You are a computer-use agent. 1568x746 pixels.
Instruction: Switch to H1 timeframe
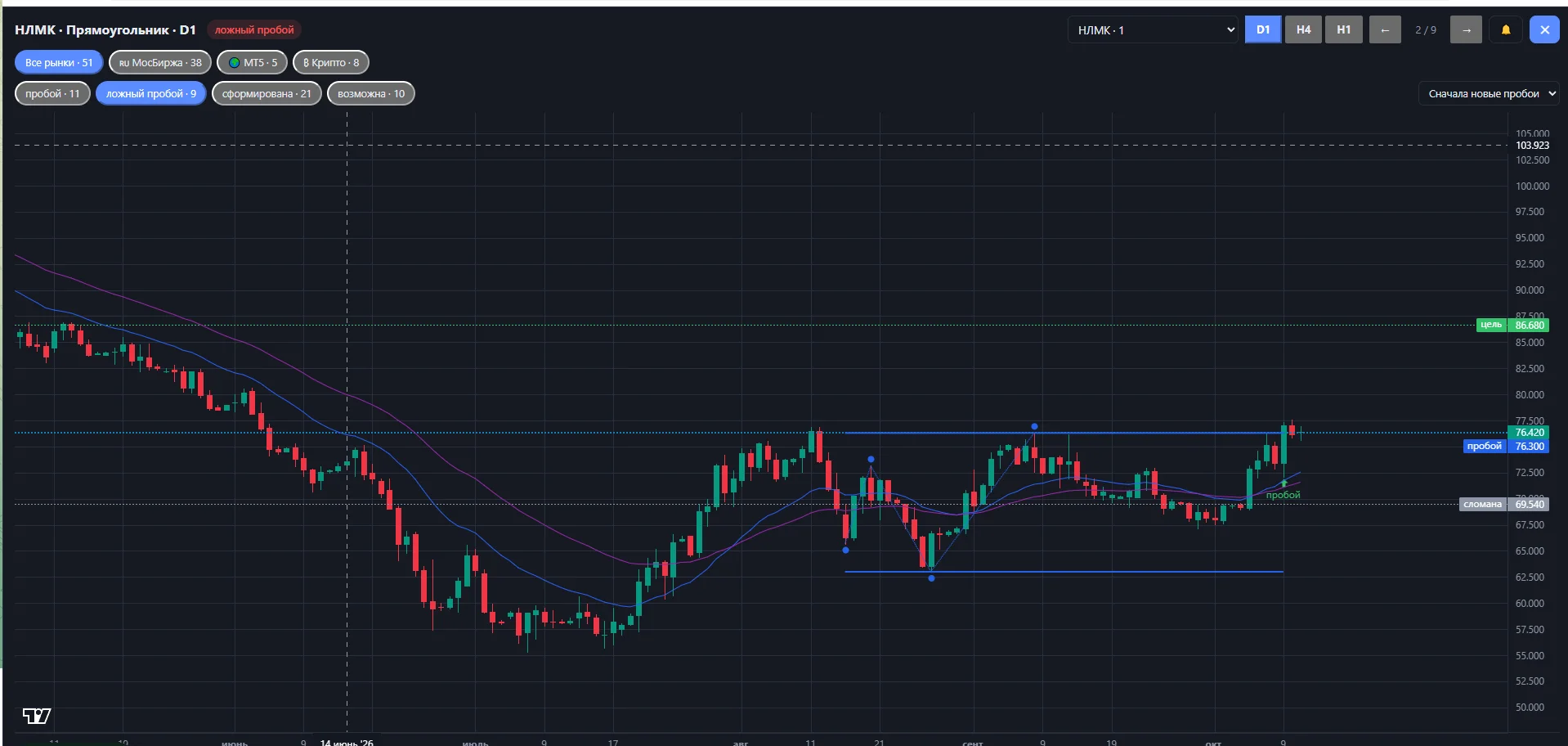1343,29
